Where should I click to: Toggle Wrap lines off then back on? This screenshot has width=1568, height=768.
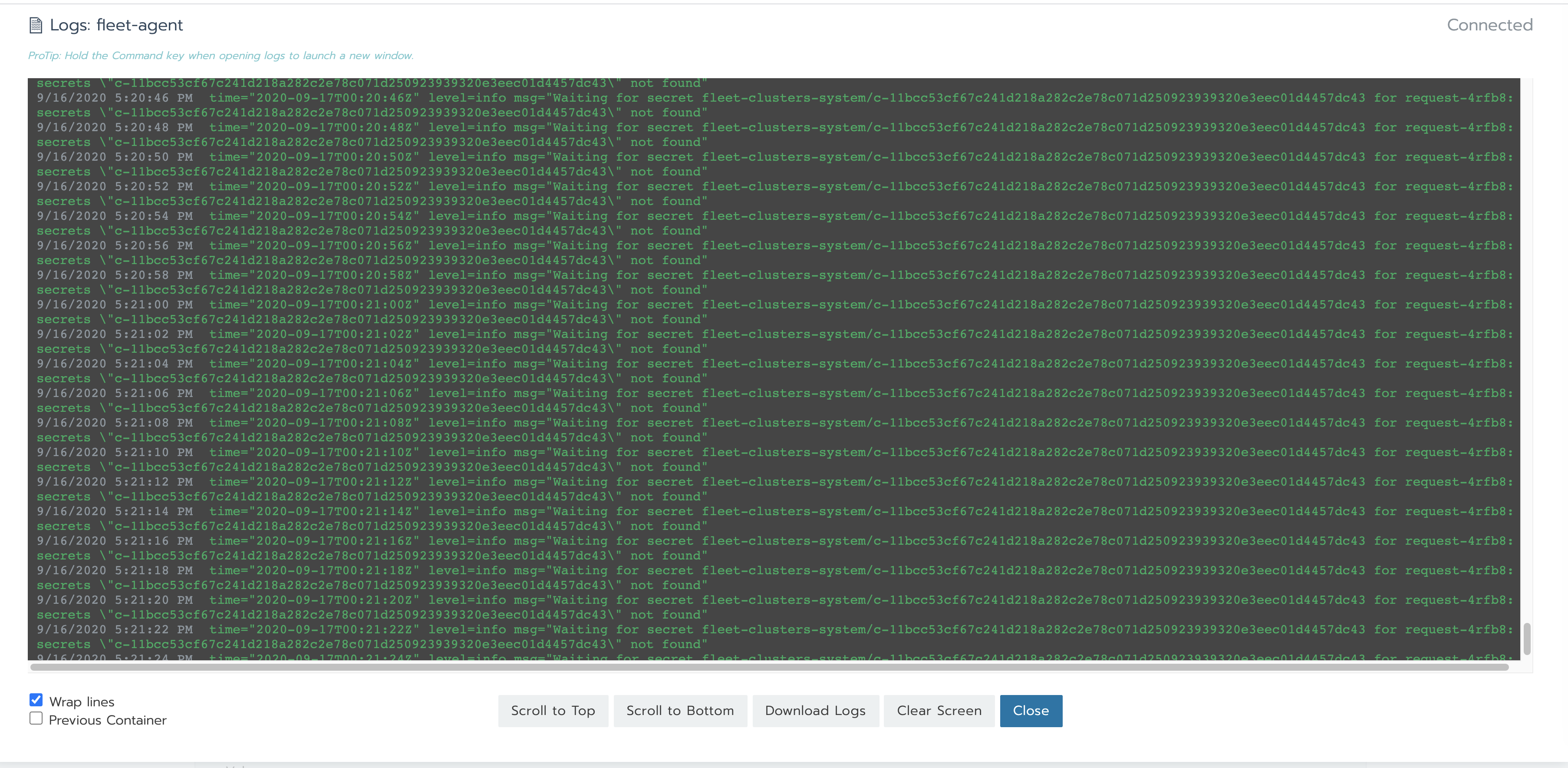(36, 700)
